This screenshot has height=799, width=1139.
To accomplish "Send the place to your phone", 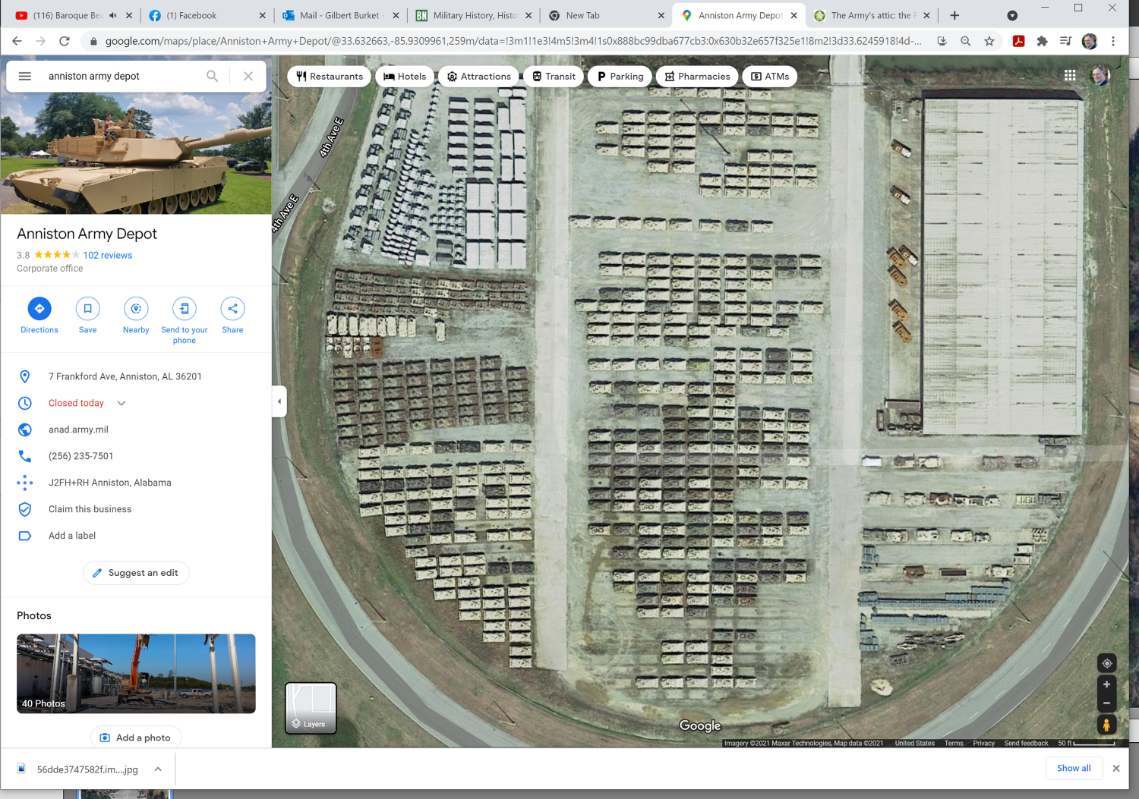I will coord(185,320).
